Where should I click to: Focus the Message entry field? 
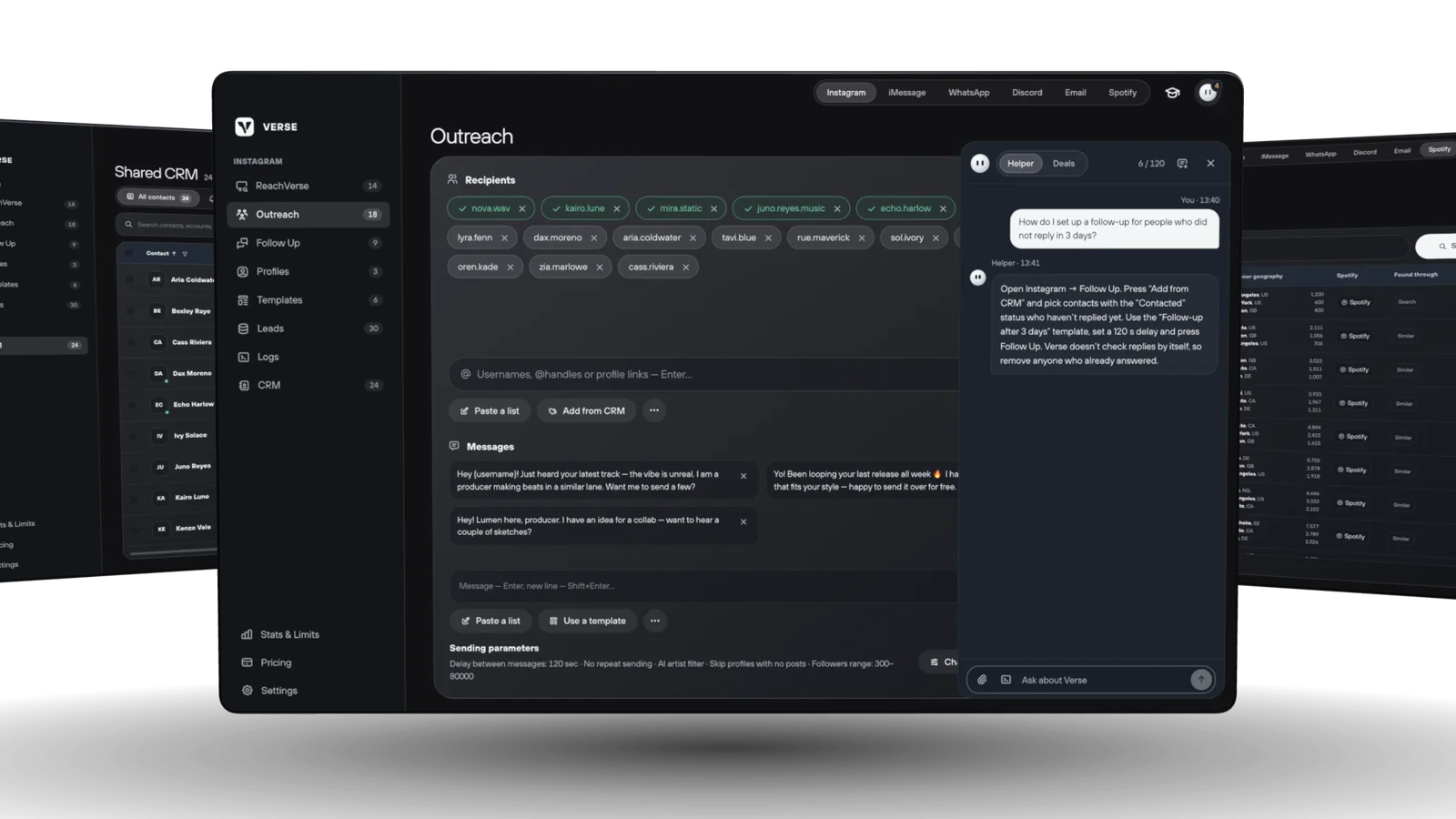(x=704, y=586)
